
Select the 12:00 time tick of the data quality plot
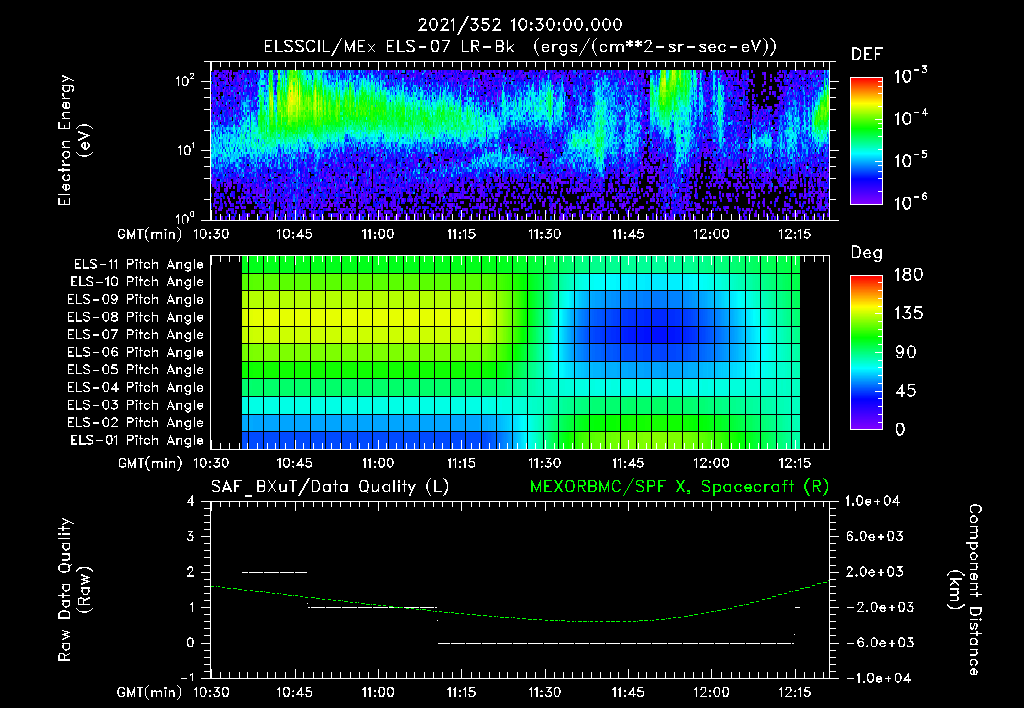(x=711, y=692)
